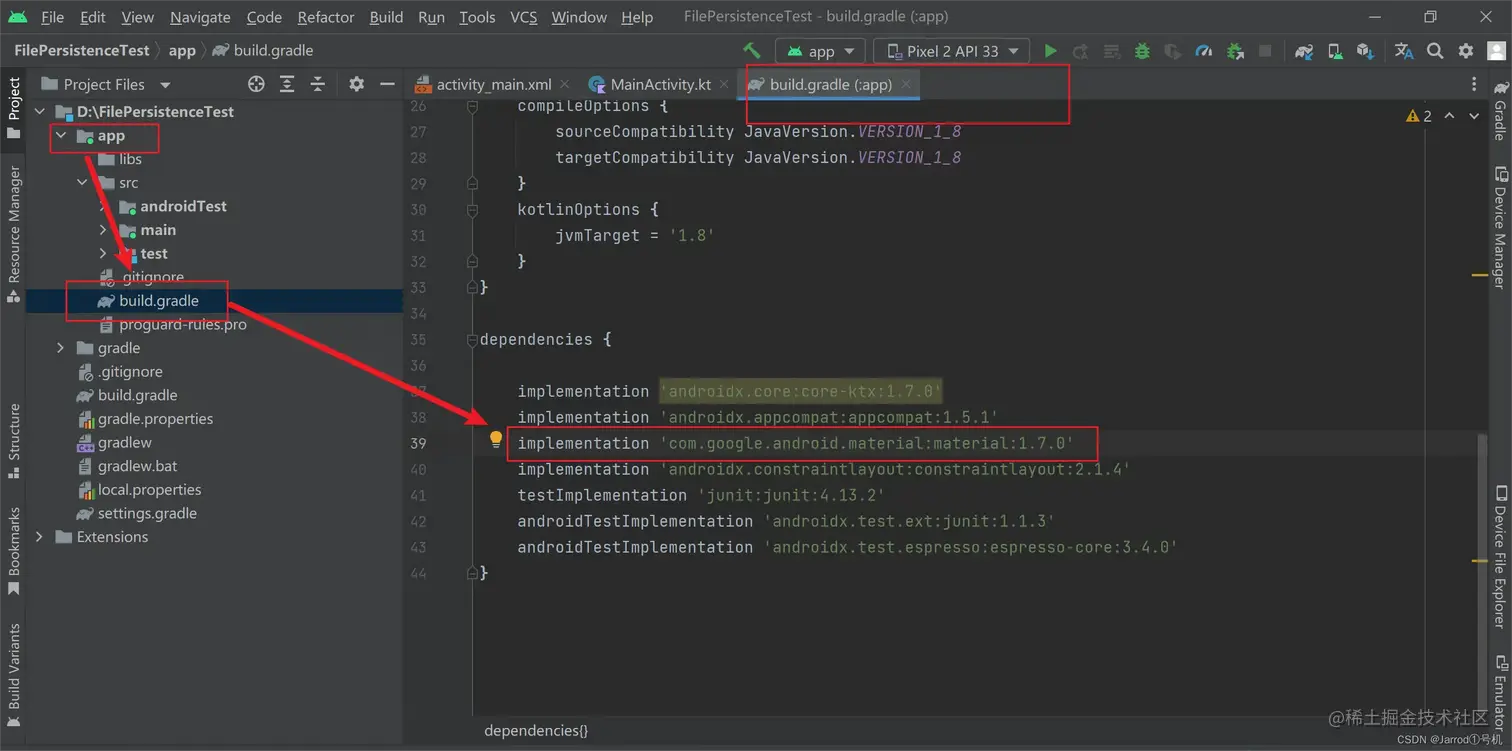1512x751 pixels.
Task: Click the user account avatar icon
Action: pos(1496,51)
